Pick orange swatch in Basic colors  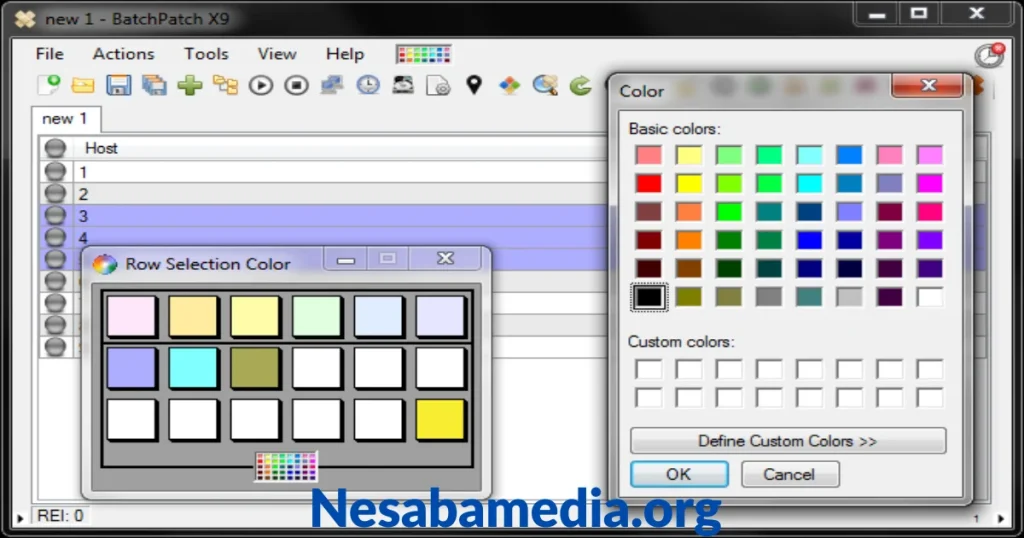(689, 240)
